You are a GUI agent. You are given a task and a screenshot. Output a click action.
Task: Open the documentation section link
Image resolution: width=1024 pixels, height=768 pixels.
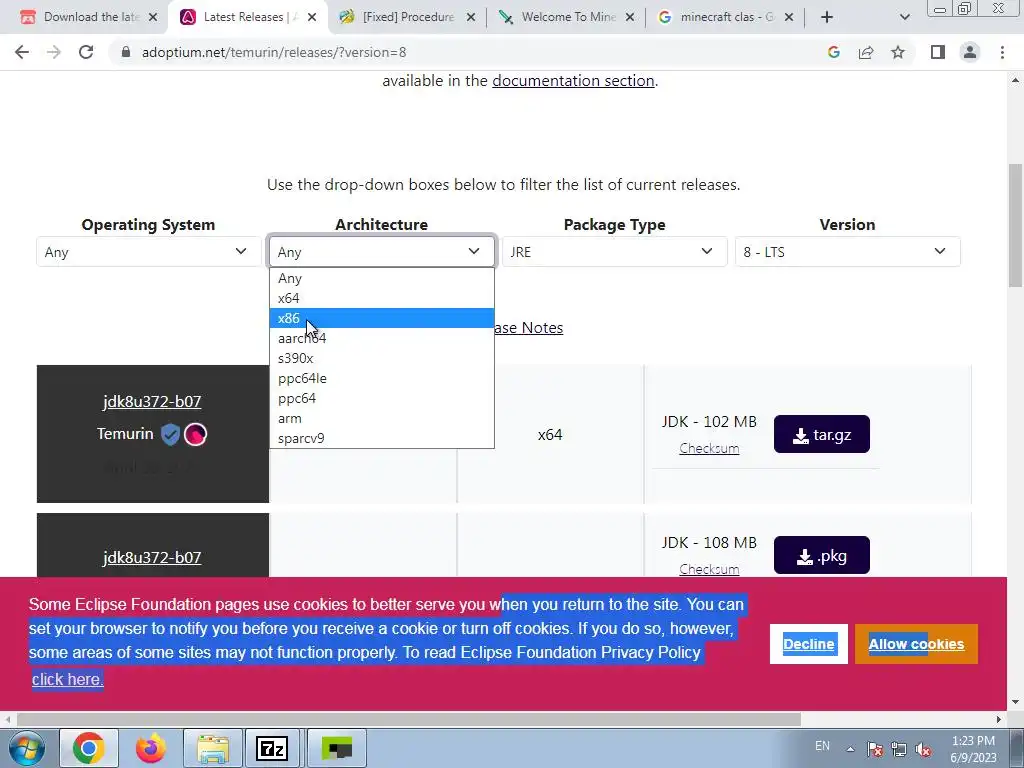pos(573,81)
